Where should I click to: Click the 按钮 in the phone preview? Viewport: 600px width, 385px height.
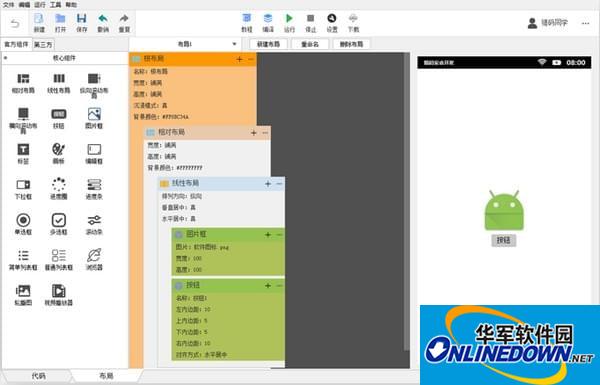(504, 240)
